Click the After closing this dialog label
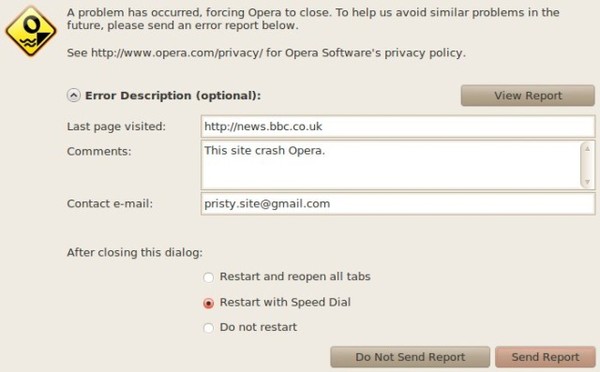600x372 pixels. 135,253
